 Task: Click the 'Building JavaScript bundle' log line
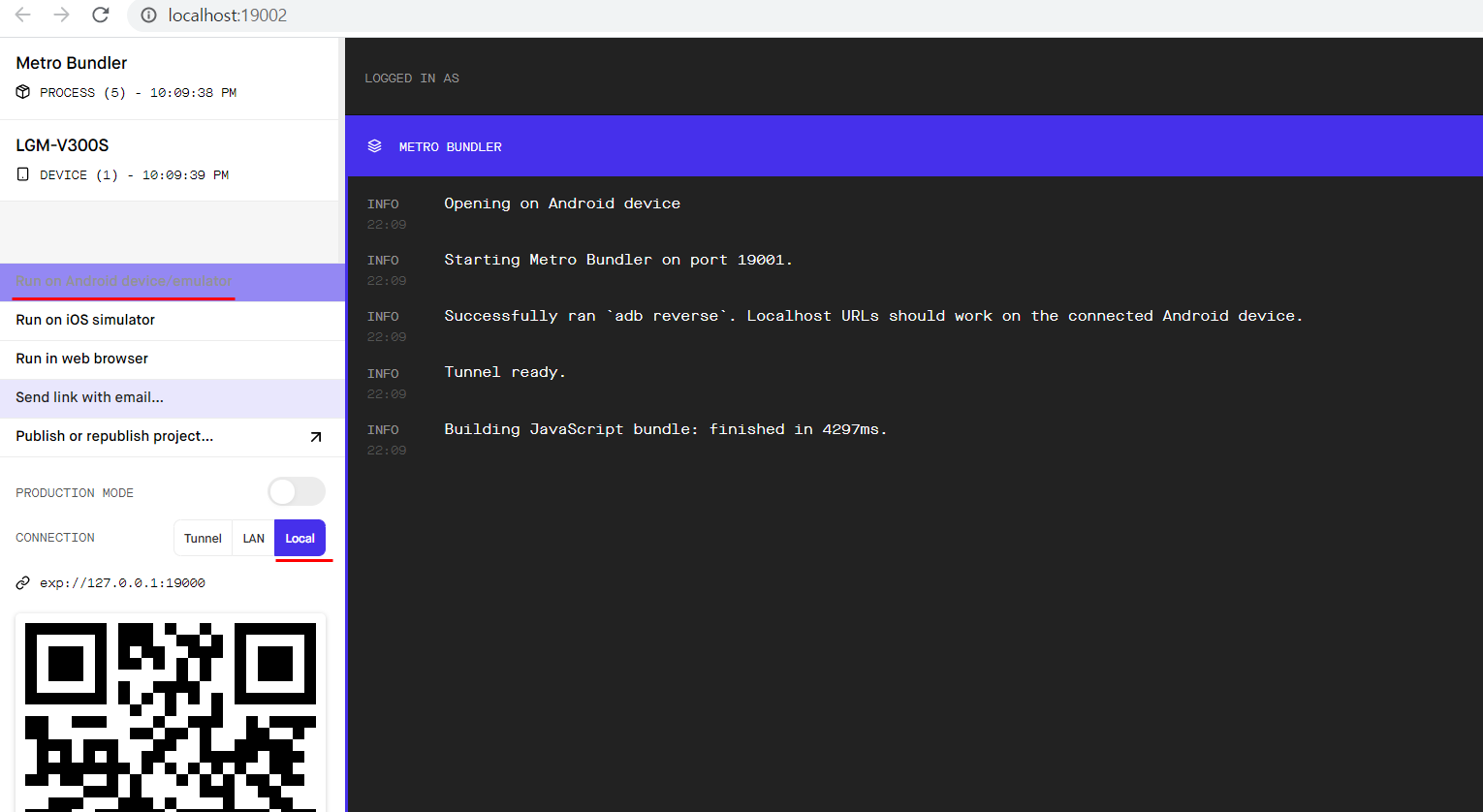click(666, 429)
